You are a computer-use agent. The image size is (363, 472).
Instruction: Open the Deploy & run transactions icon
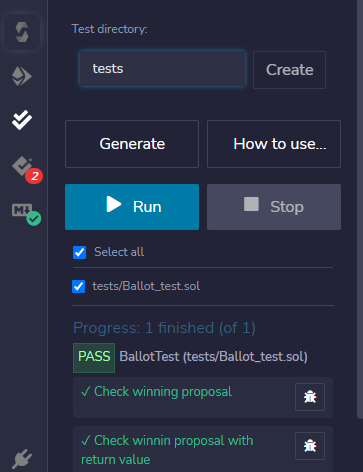point(22,76)
